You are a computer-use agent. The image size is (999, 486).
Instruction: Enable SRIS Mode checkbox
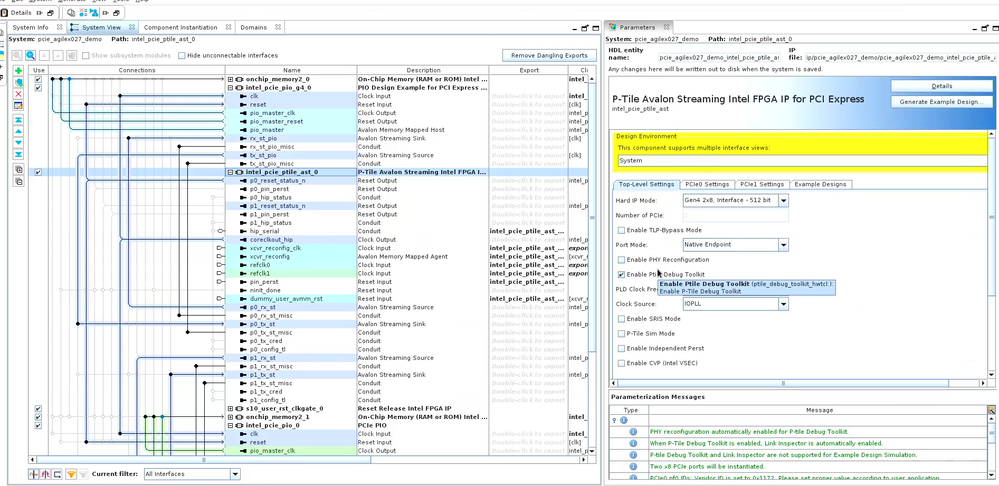click(x=621, y=319)
